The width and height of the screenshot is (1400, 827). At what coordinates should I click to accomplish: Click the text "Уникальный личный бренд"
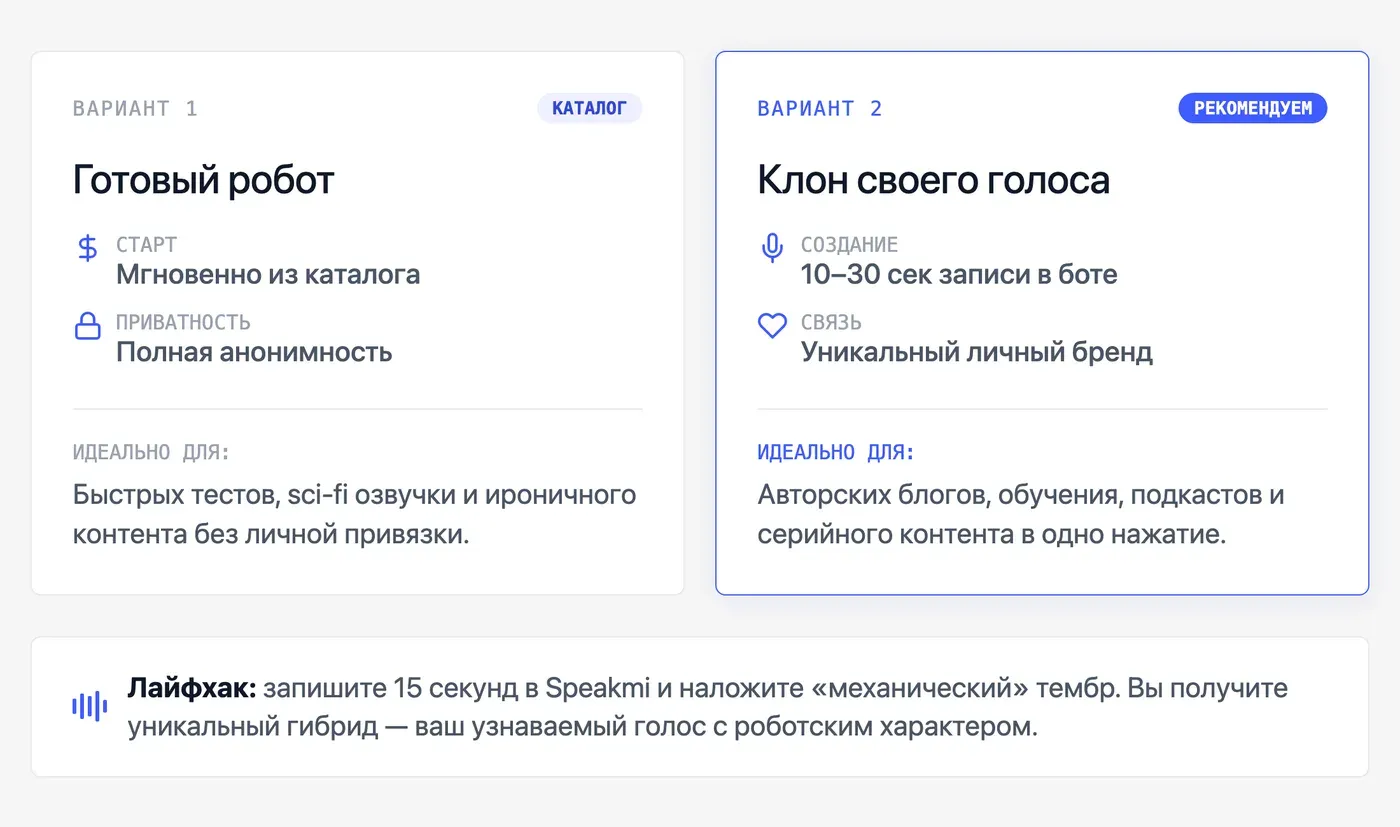977,352
